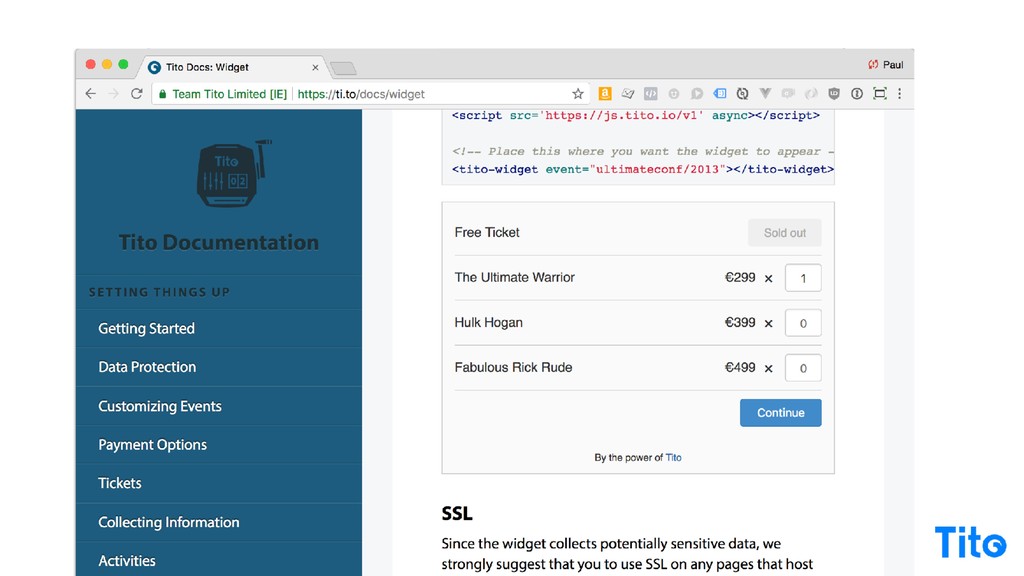The width and height of the screenshot is (1024, 576).
Task: Click the circled info extension icon
Action: (x=857, y=94)
